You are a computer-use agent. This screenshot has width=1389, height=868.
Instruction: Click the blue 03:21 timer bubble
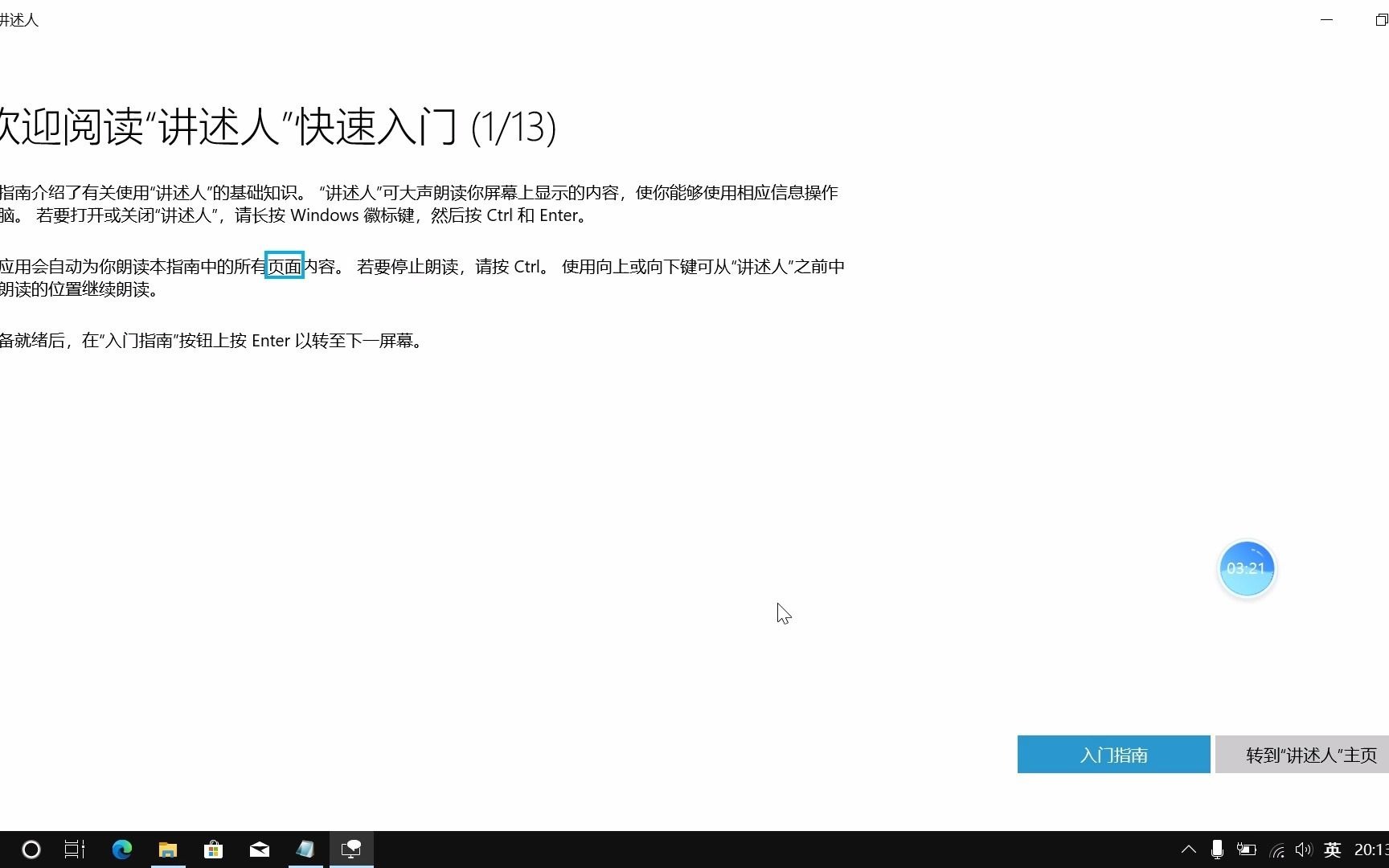pos(1247,568)
